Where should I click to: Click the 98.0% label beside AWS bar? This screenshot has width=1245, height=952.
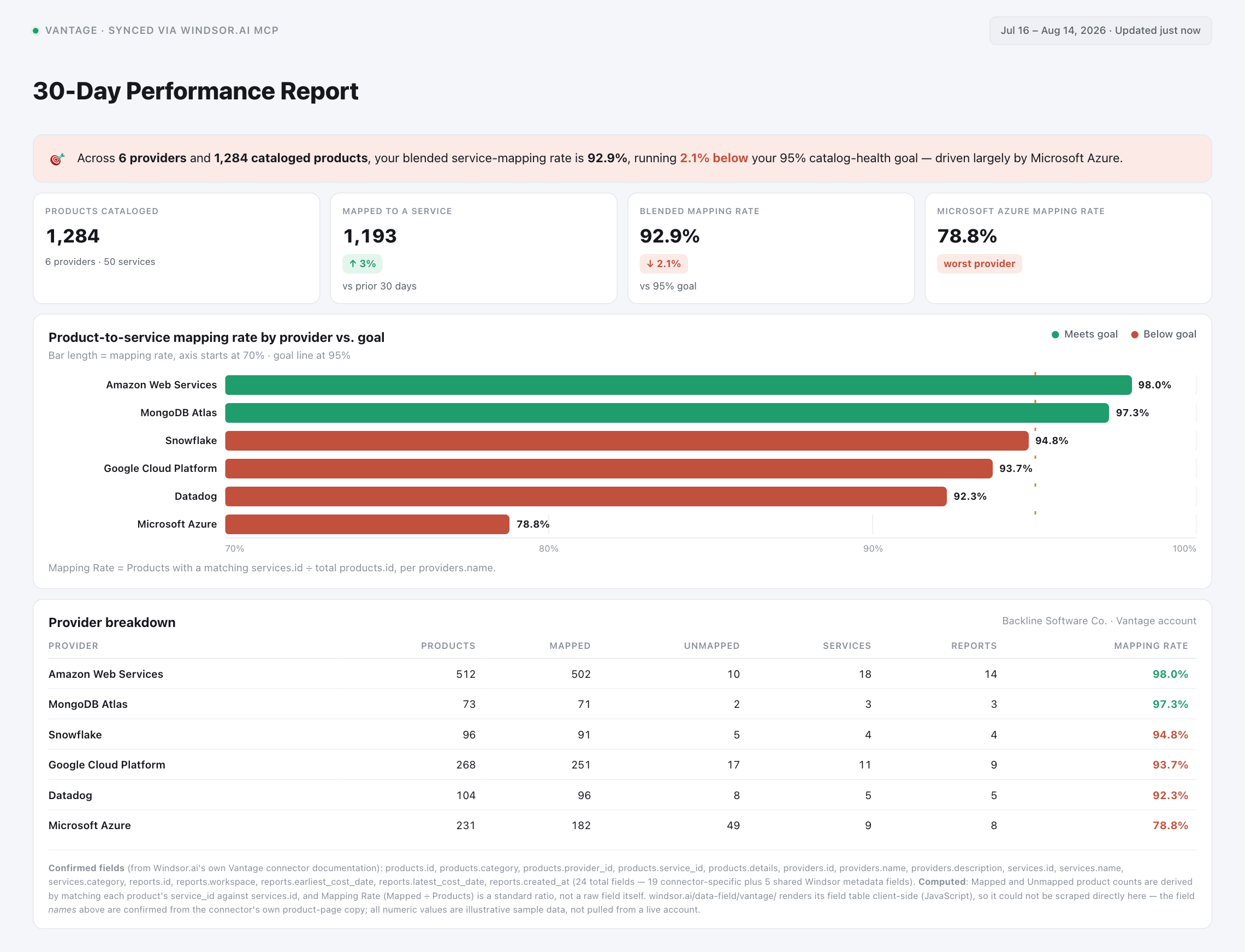1154,385
